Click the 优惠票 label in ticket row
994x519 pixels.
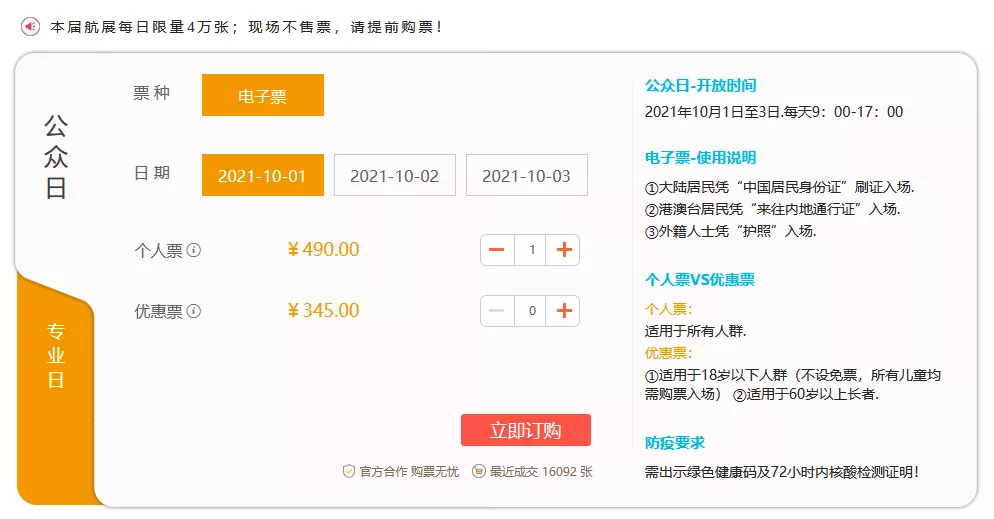point(158,311)
